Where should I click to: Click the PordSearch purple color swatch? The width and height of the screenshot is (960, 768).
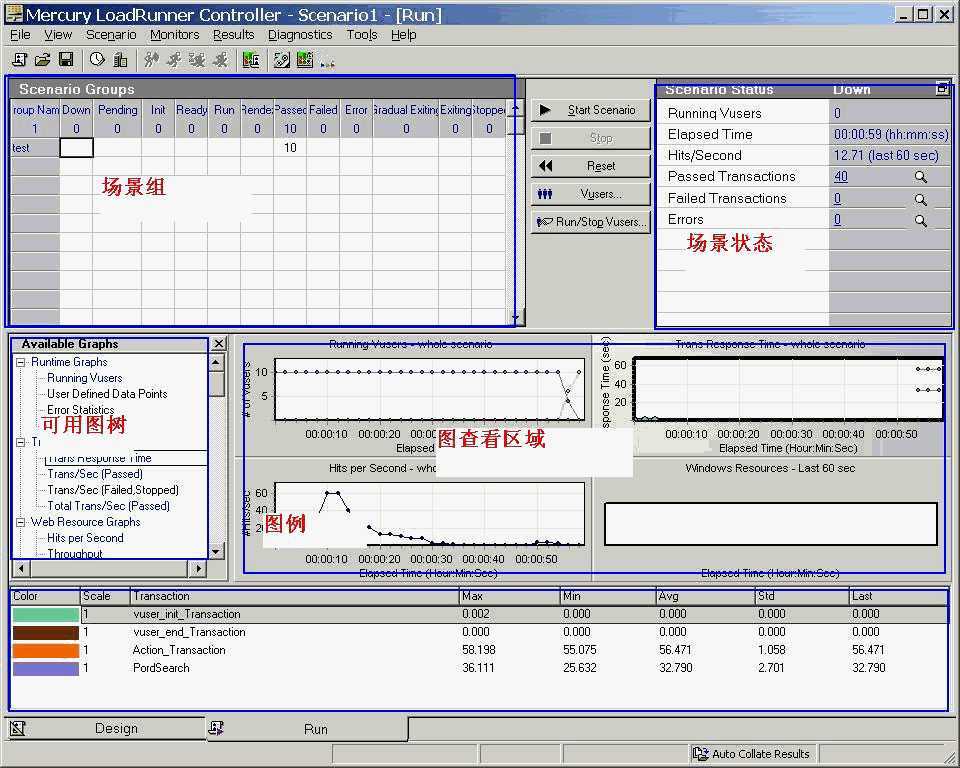pos(45,668)
